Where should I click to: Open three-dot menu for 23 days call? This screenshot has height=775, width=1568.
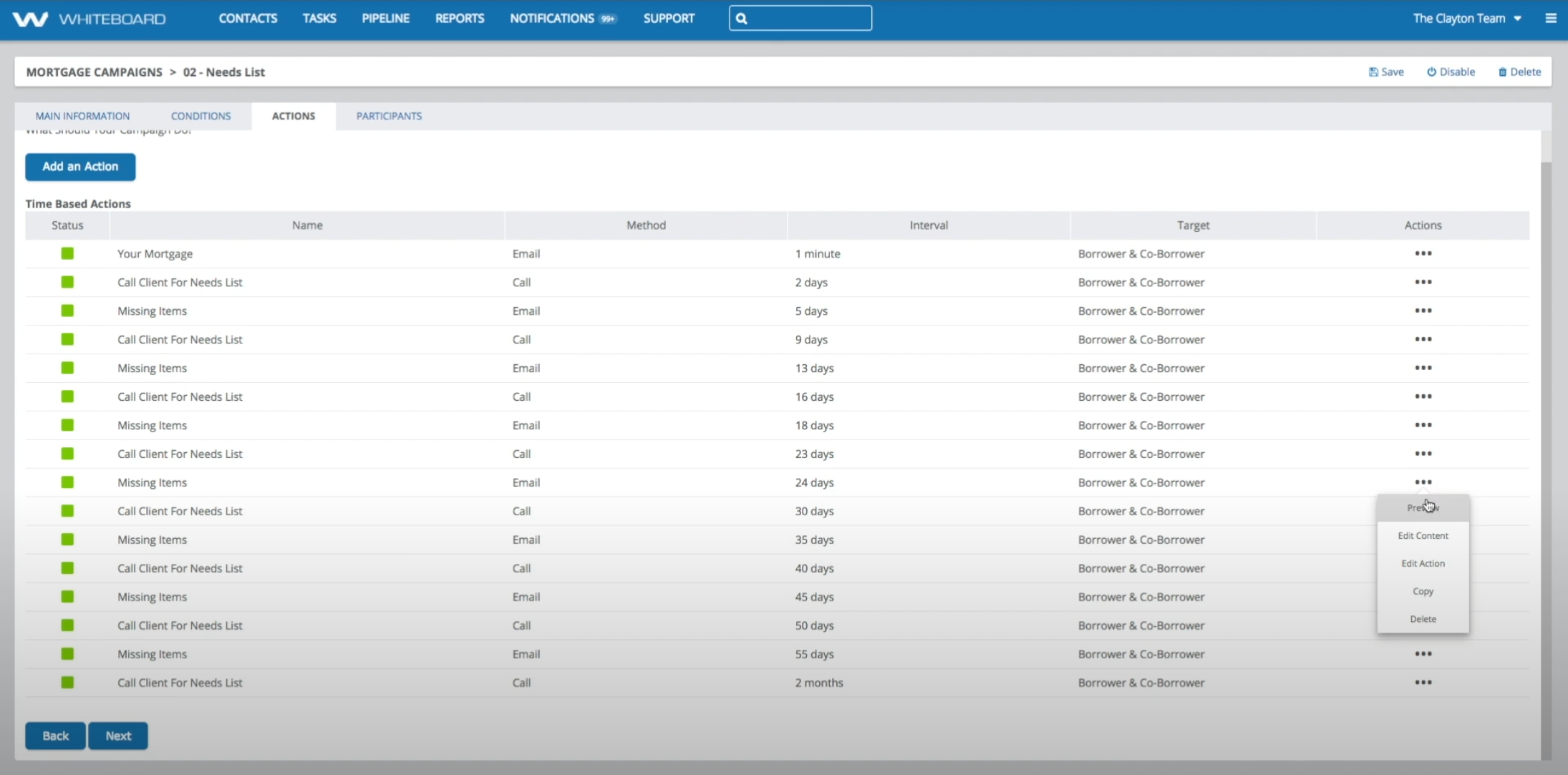pos(1423,454)
